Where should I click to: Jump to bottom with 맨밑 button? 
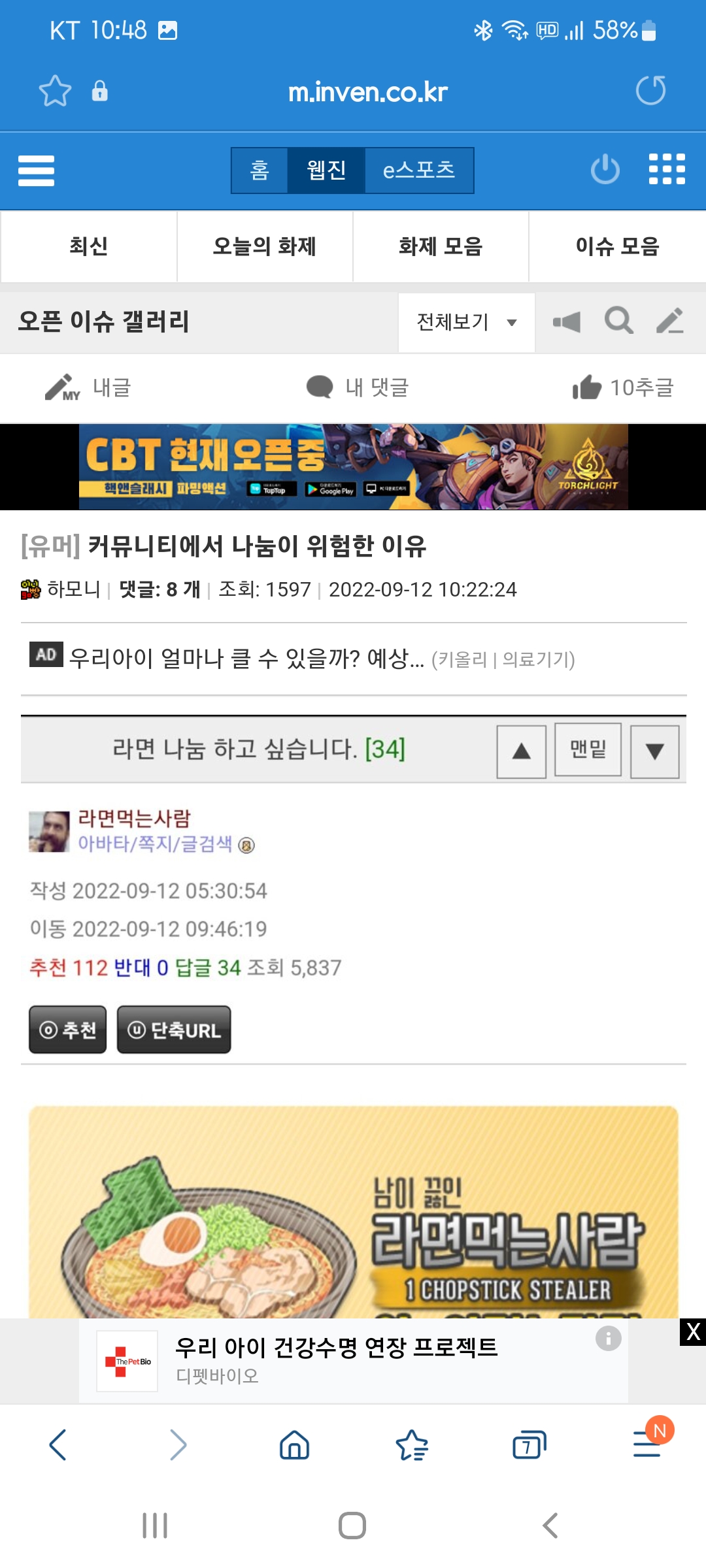coord(588,749)
